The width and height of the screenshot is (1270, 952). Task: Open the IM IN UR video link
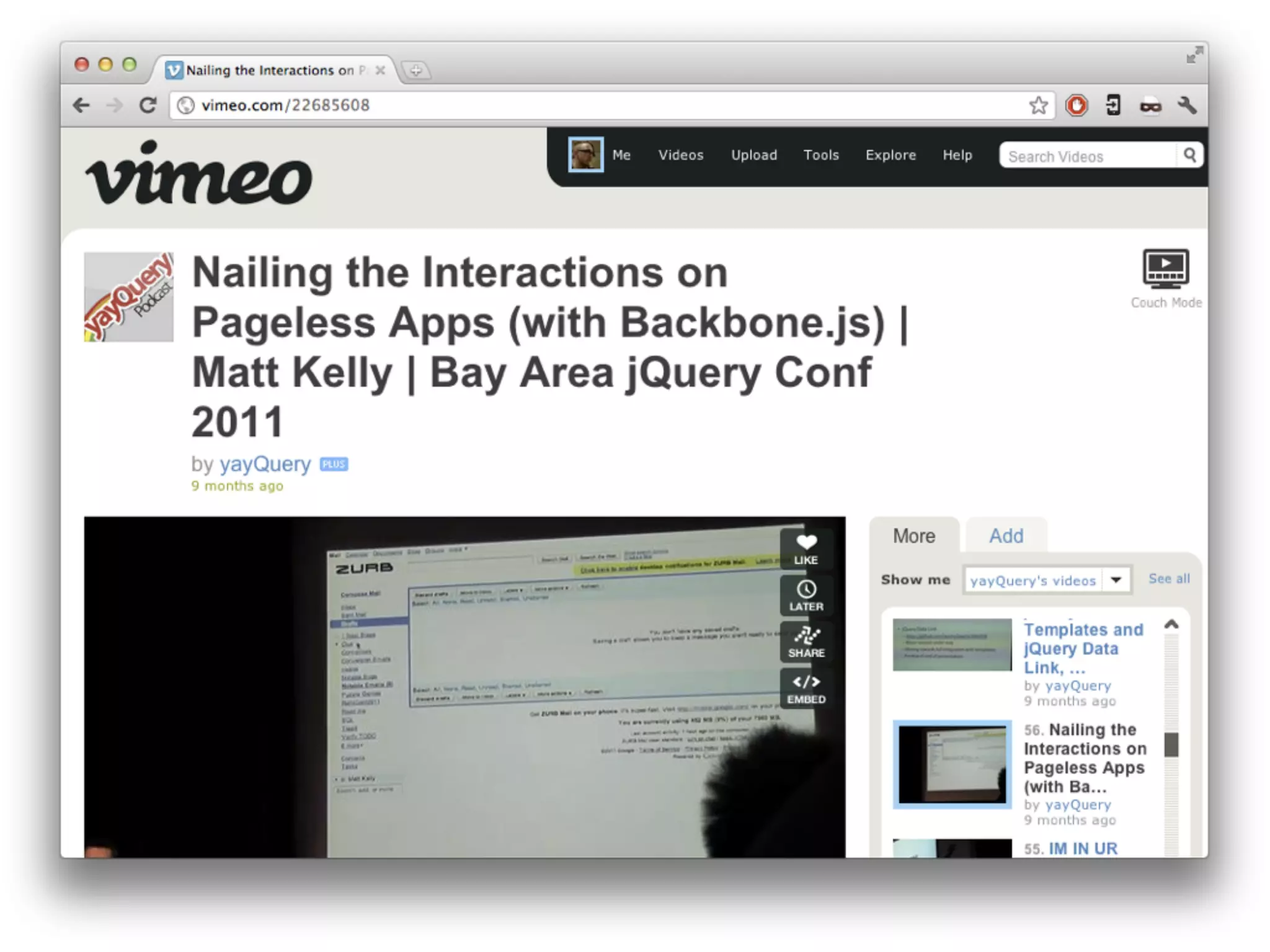1083,848
